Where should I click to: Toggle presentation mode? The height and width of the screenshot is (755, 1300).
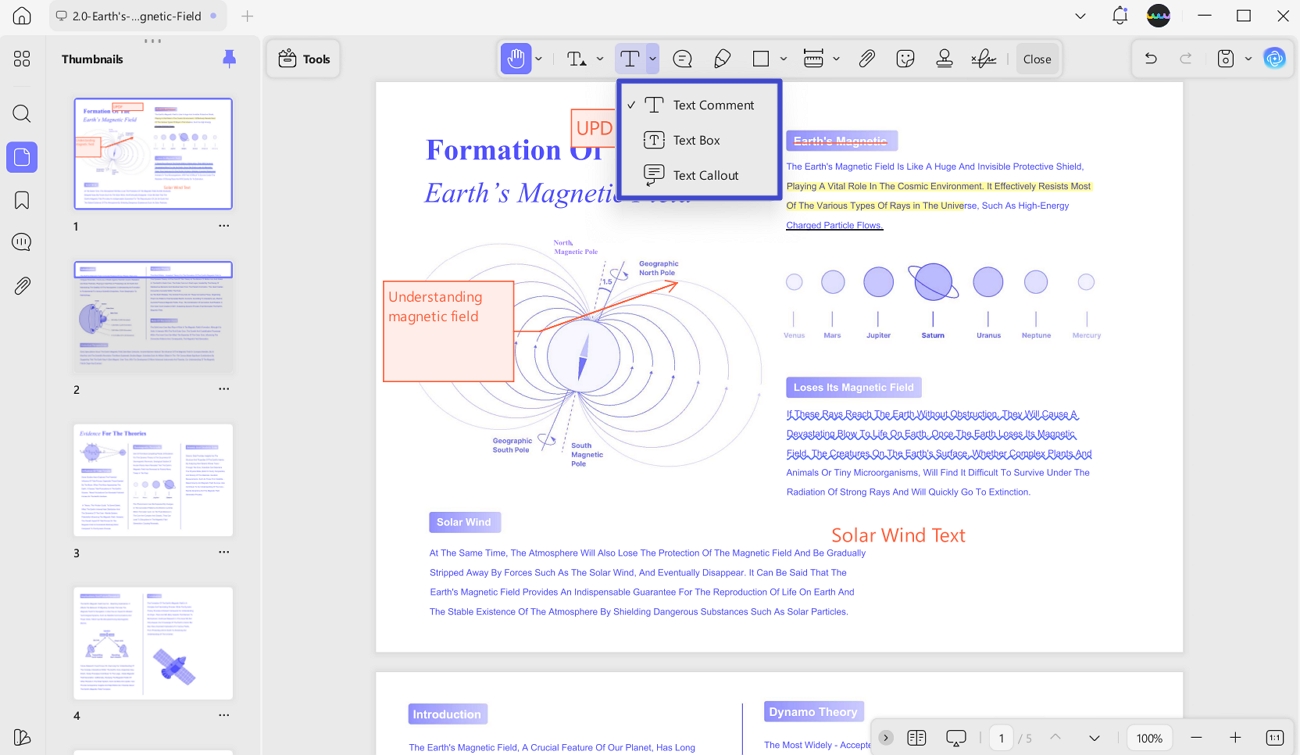point(957,737)
